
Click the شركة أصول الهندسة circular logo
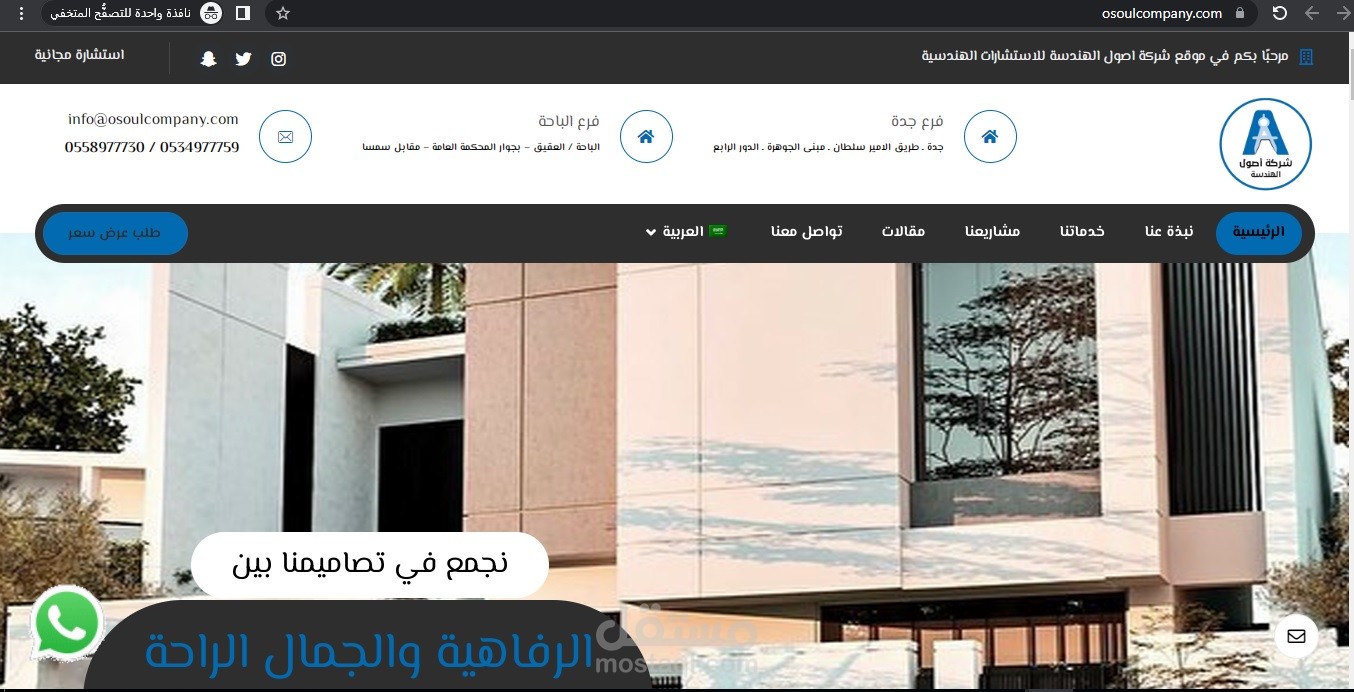point(1265,143)
